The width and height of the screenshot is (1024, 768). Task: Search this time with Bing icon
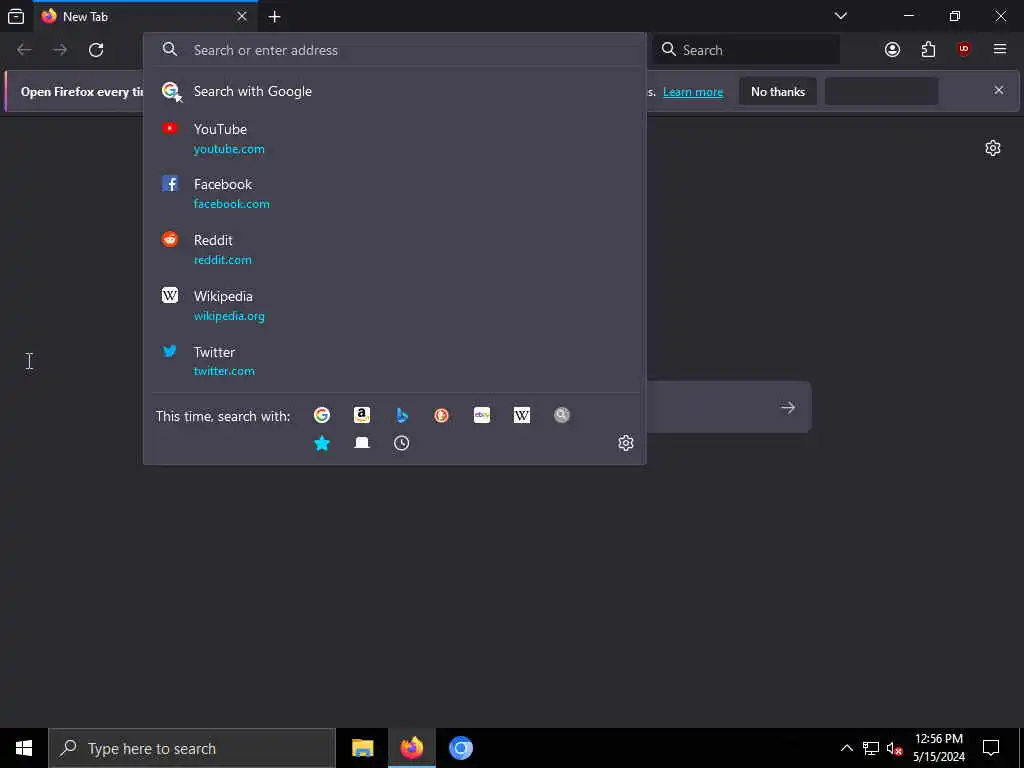(x=402, y=415)
